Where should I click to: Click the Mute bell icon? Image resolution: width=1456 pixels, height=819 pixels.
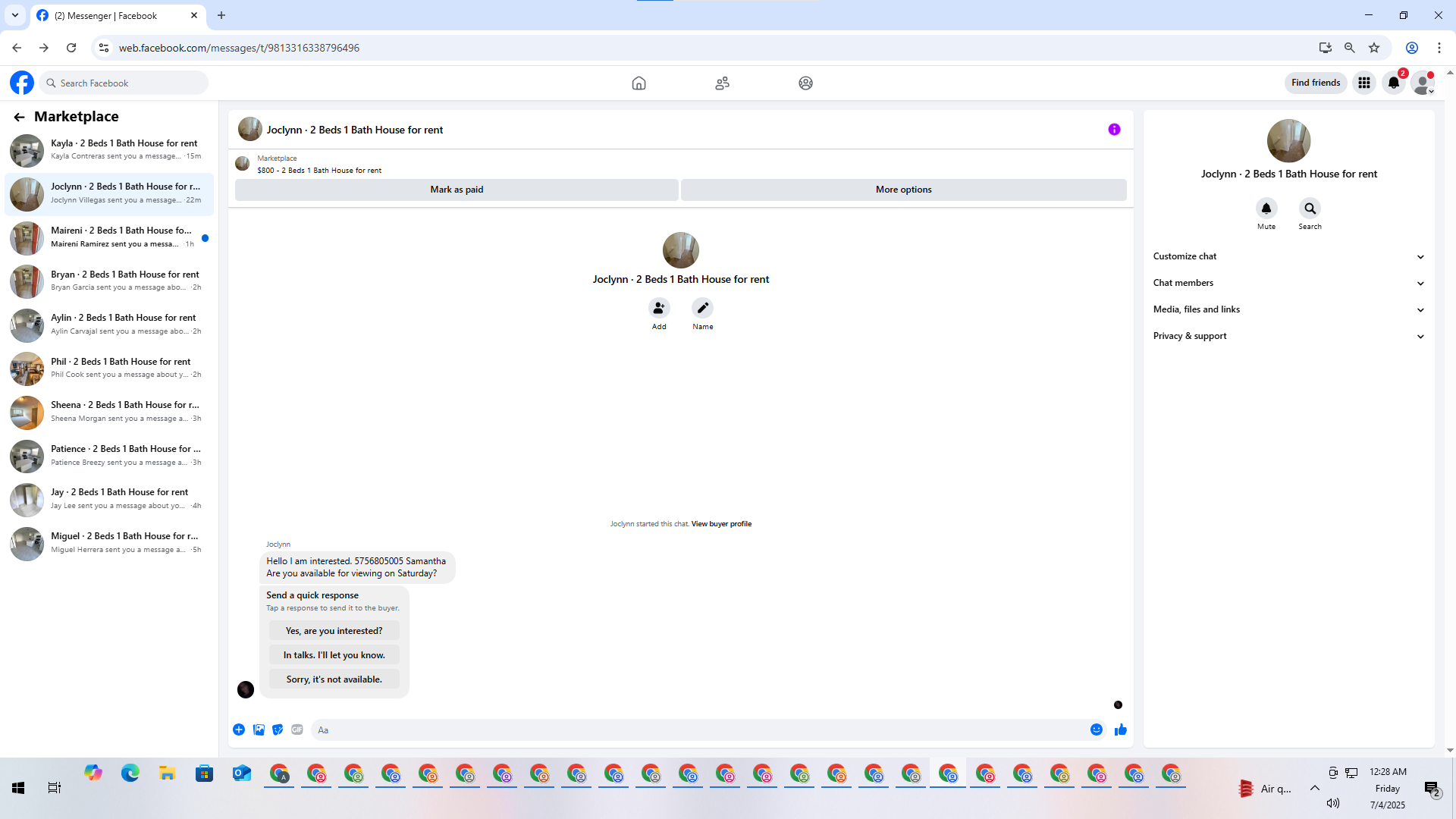[1266, 209]
